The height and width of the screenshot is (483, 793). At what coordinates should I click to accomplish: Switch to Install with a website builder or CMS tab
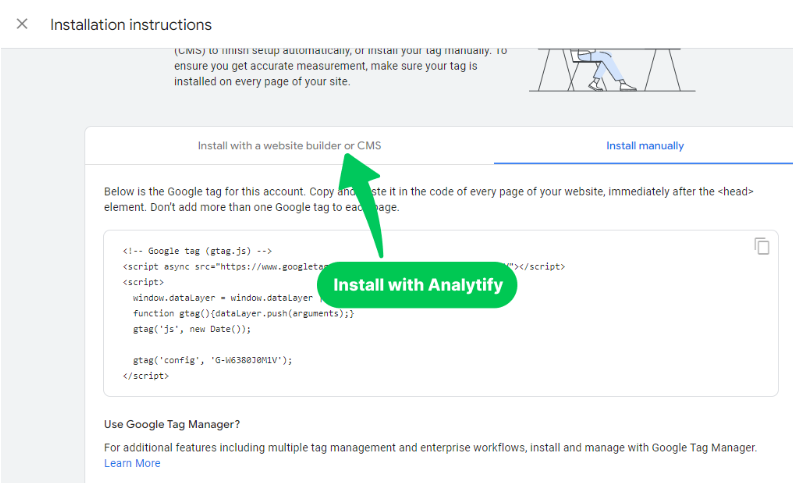pyautogui.click(x=289, y=146)
